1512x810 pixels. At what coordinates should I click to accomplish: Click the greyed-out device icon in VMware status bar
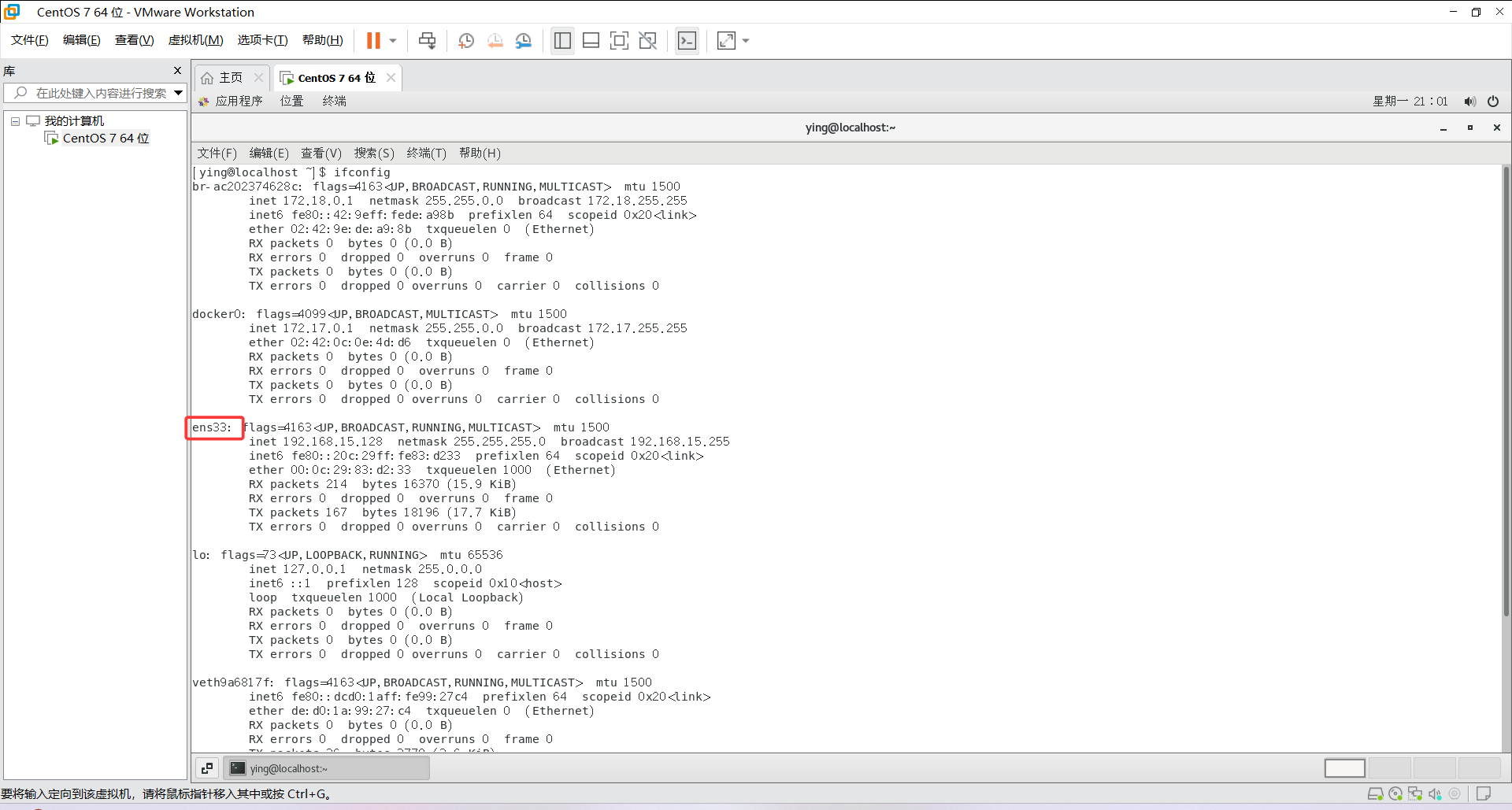click(x=1455, y=793)
